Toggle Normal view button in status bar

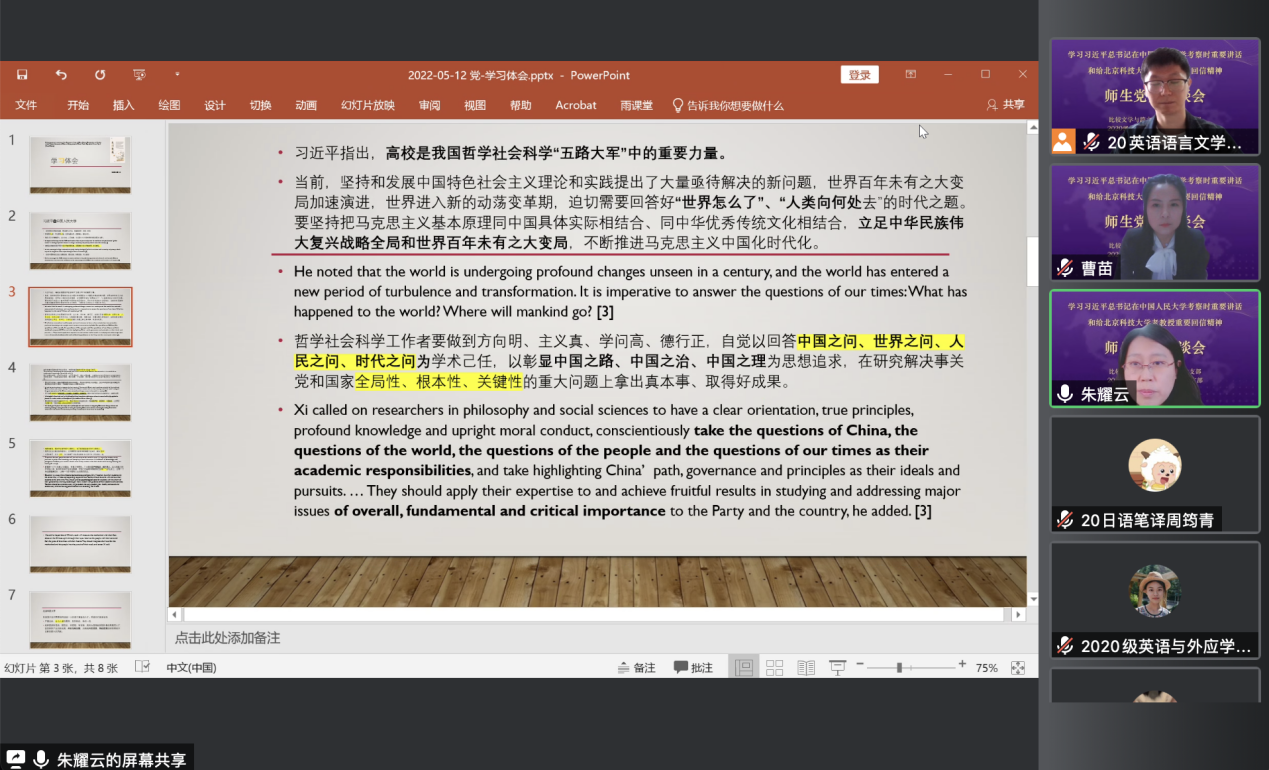pos(743,668)
